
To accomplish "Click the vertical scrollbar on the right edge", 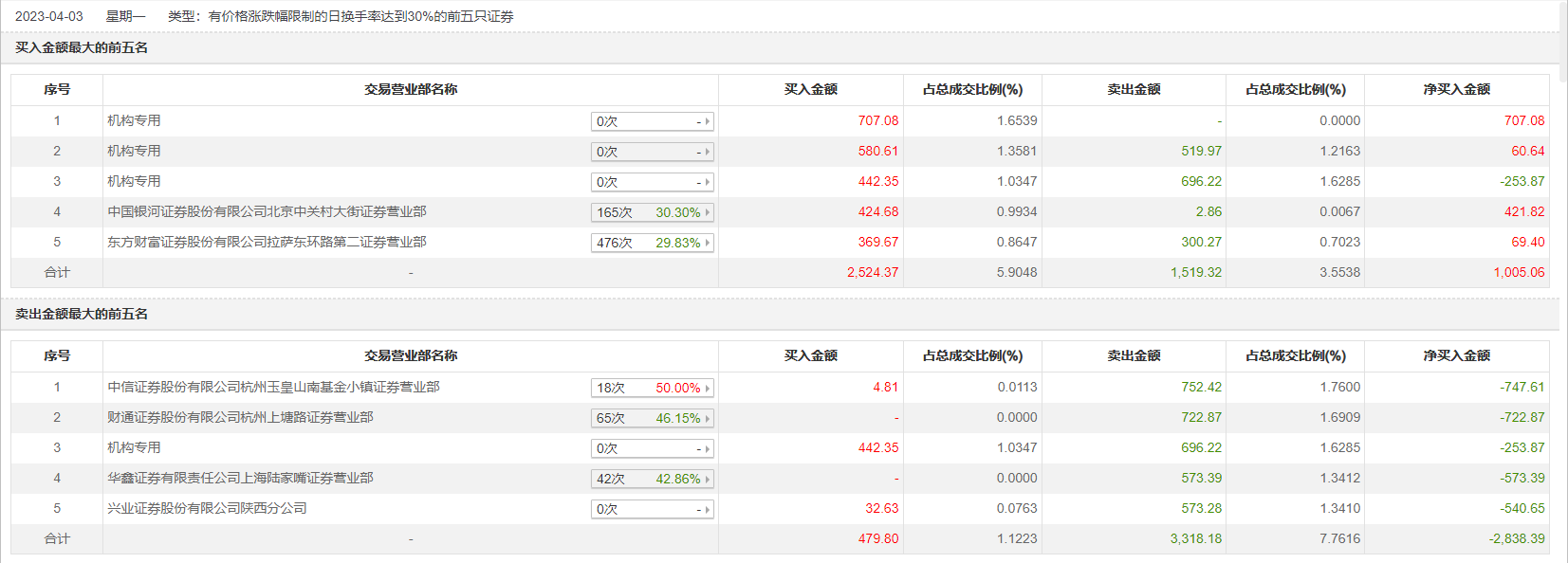I will point(1563,38).
